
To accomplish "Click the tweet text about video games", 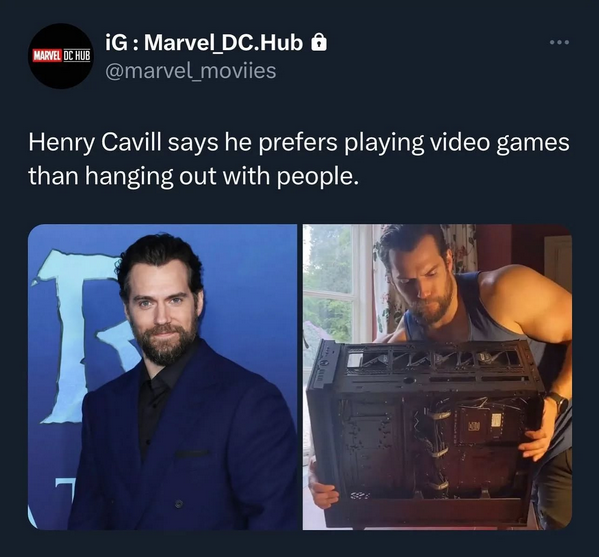I will point(299,159).
